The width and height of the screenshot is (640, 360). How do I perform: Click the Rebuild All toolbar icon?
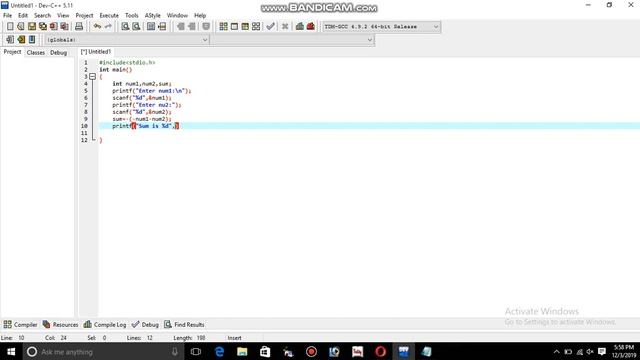[x=256, y=27]
